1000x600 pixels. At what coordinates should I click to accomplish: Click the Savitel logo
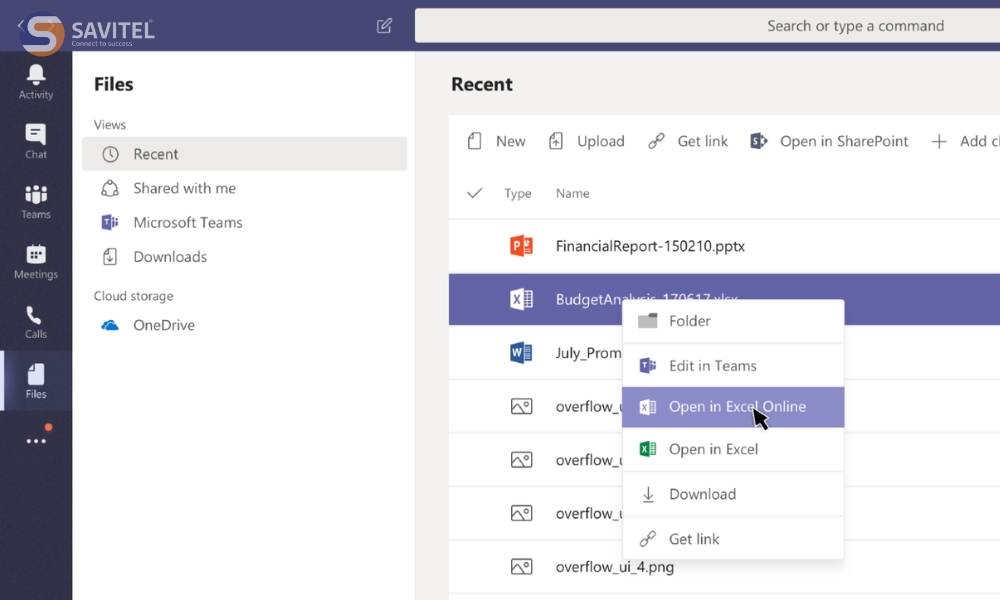point(88,32)
